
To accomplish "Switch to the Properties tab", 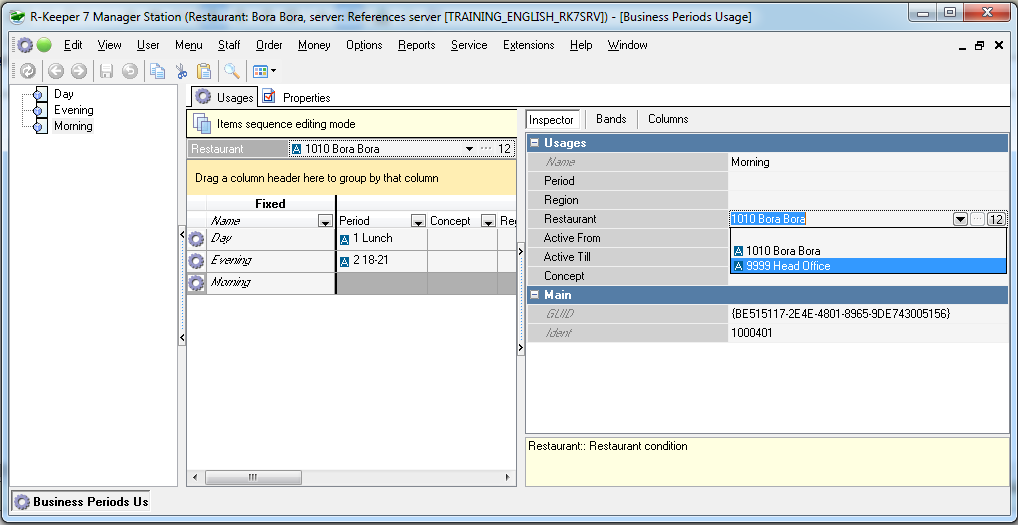I will 297,97.
